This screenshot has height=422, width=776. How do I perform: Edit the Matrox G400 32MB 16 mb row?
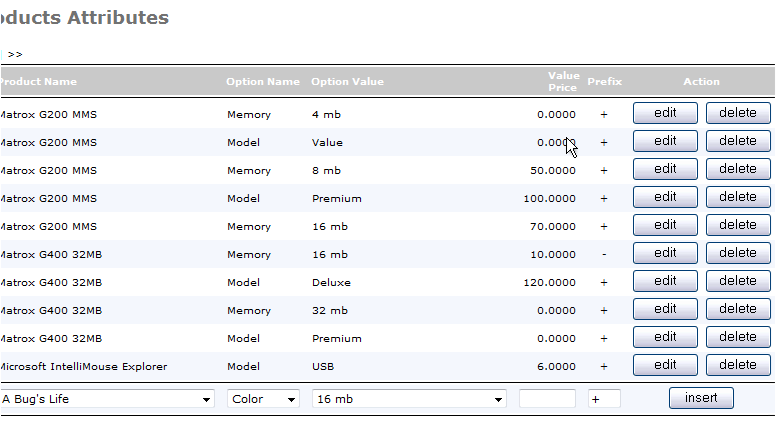[665, 254]
